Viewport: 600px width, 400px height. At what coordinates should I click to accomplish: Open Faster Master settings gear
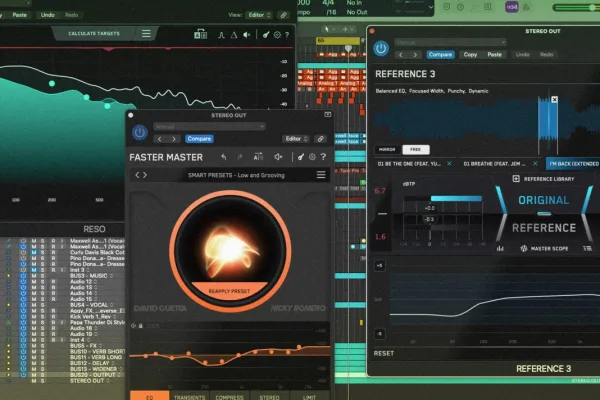pos(312,157)
